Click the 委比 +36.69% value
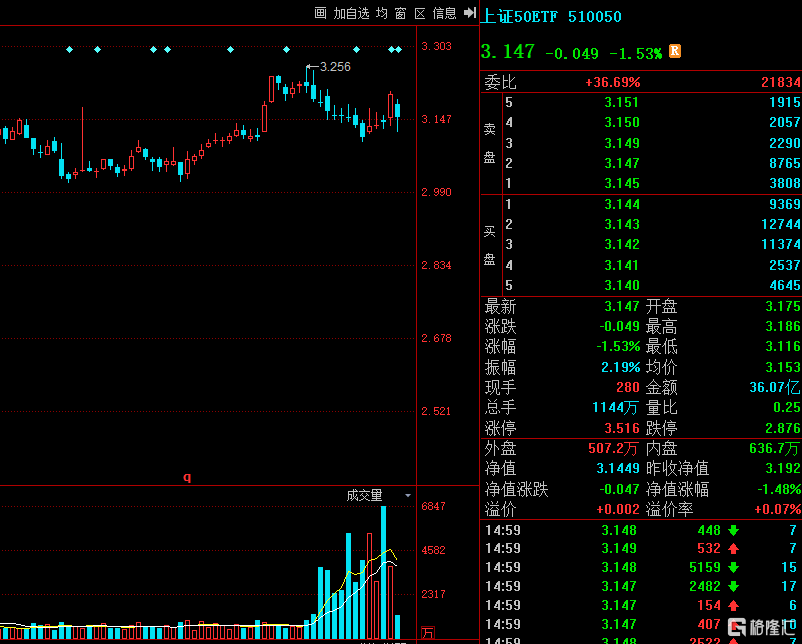The image size is (802, 644). pyautogui.click(x=613, y=82)
